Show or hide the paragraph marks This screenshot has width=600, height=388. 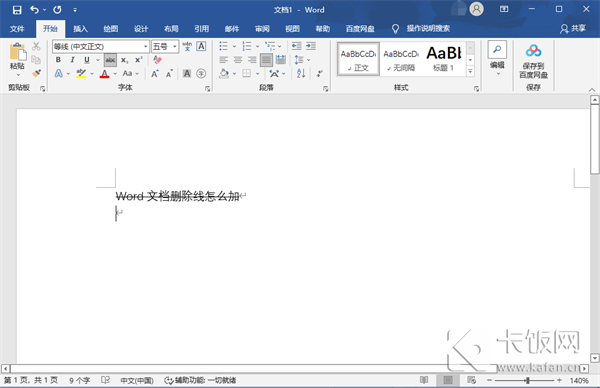[320, 73]
